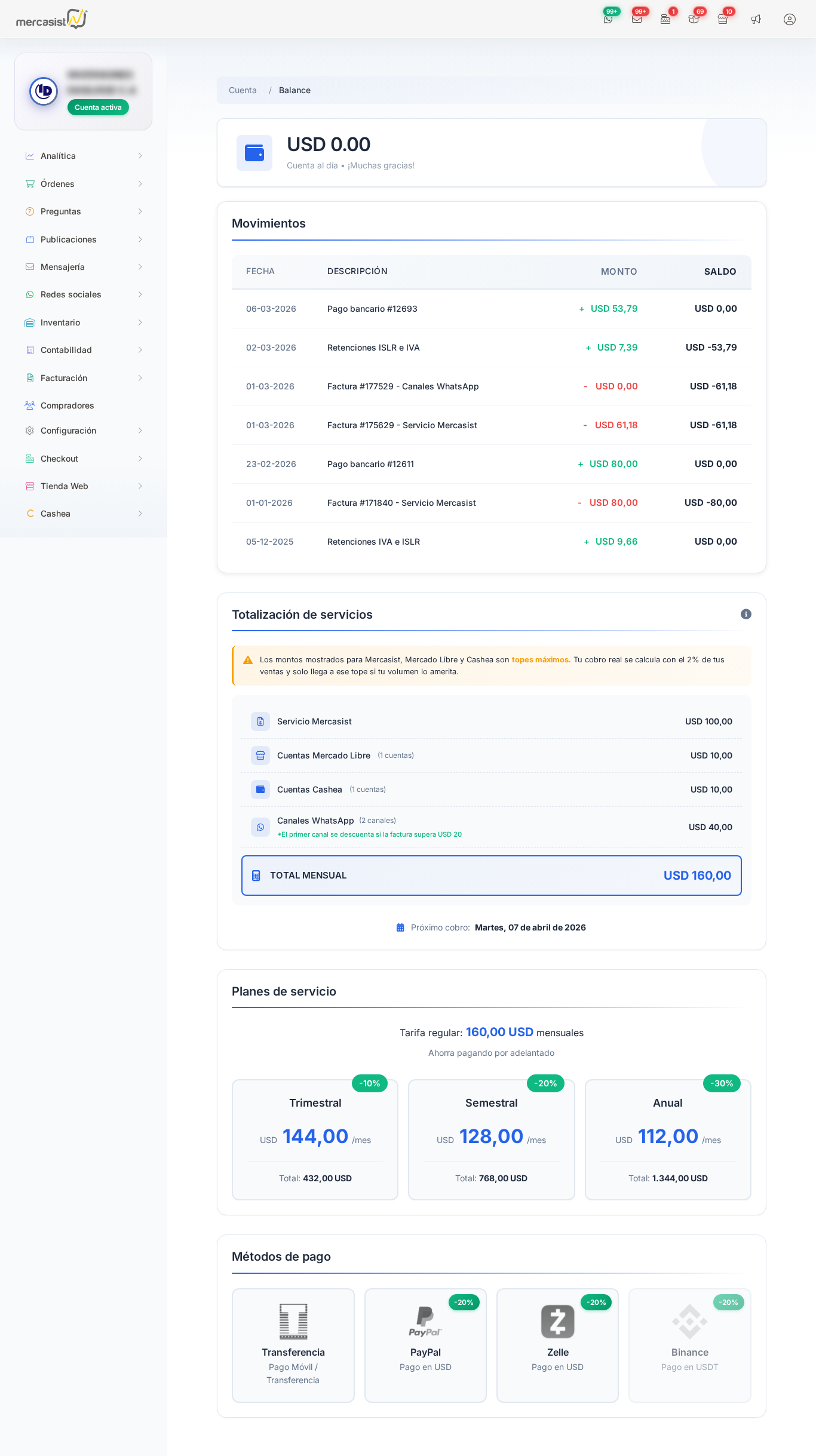Click the megaphone announcements icon

click(x=756, y=19)
